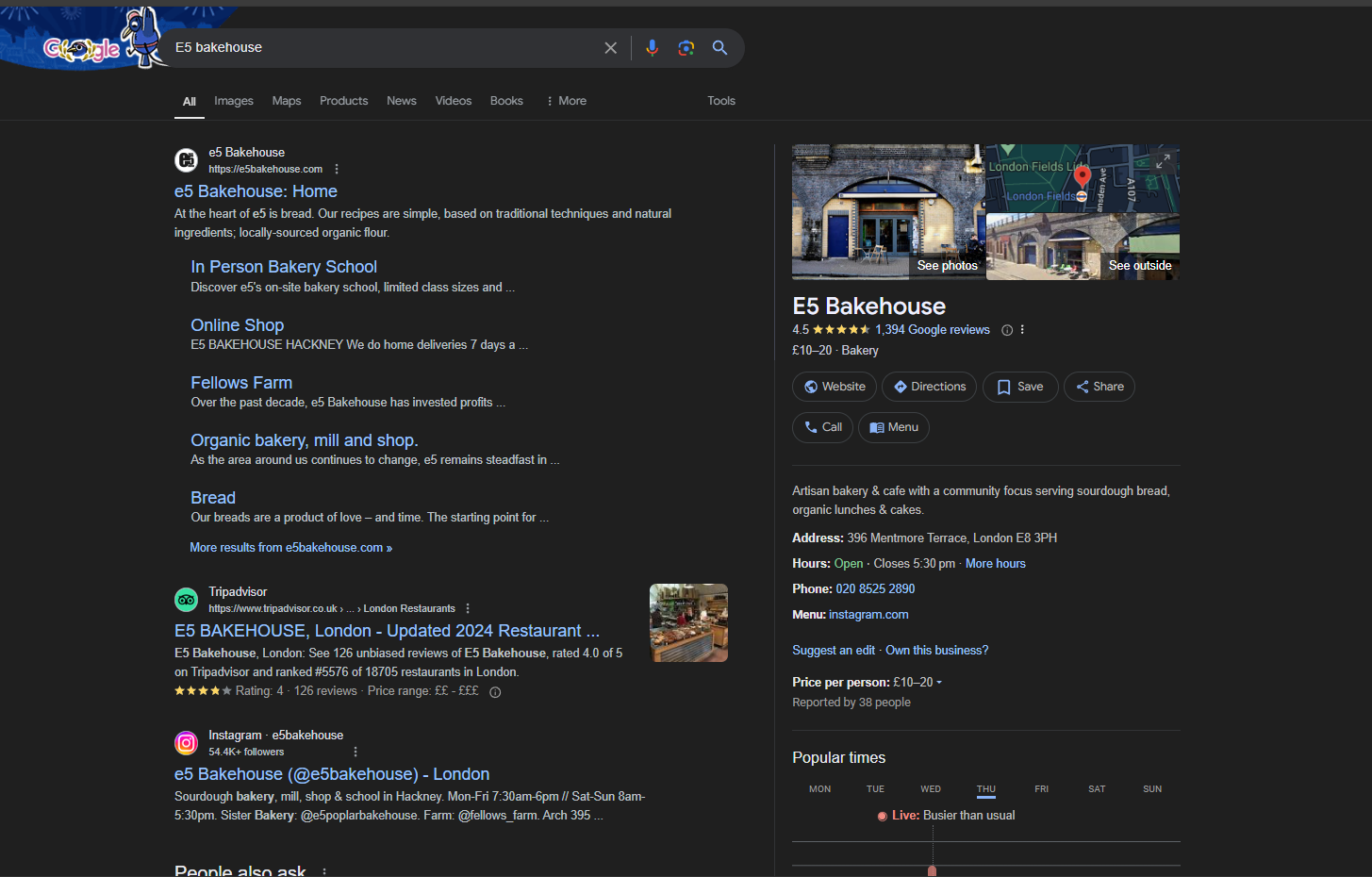Viewport: 1372px width, 877px height.
Task: Open the Bread sitelink
Action: [x=213, y=498]
